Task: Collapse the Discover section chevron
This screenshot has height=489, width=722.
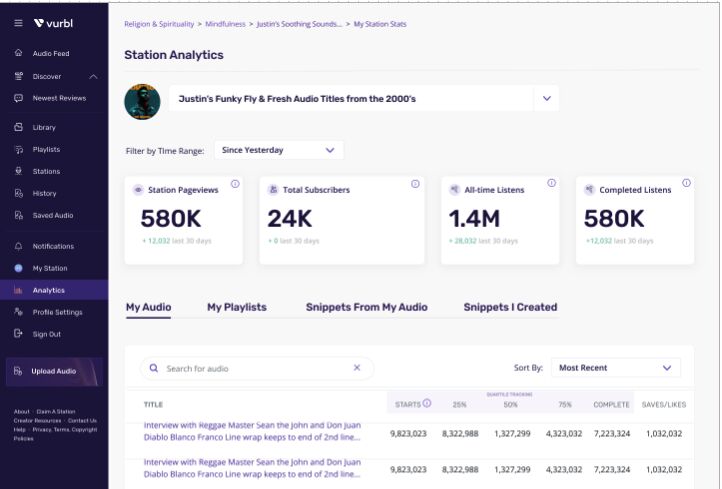Action: pyautogui.click(x=93, y=76)
